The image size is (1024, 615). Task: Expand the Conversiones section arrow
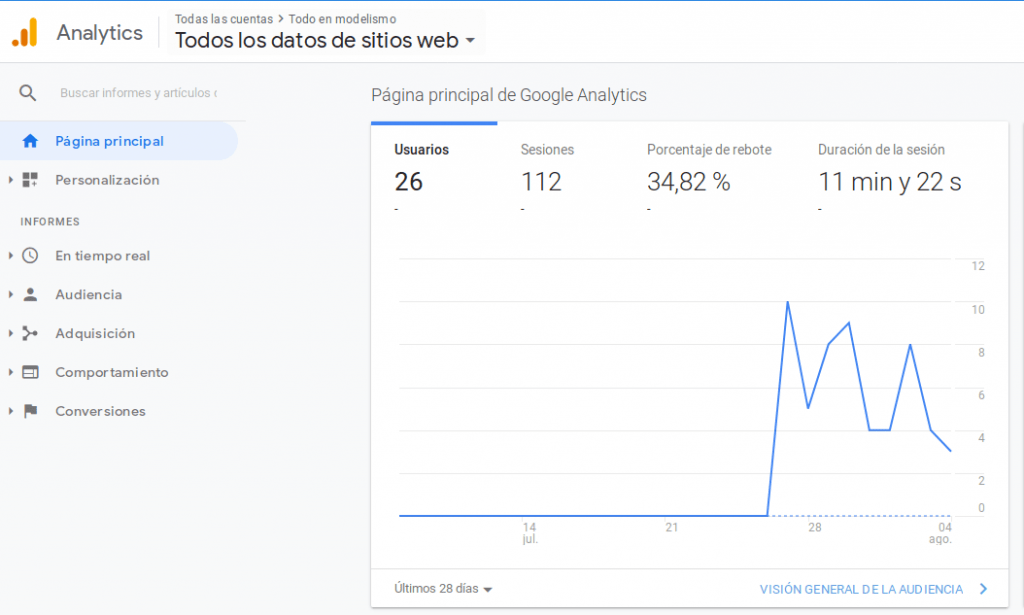coord(10,411)
